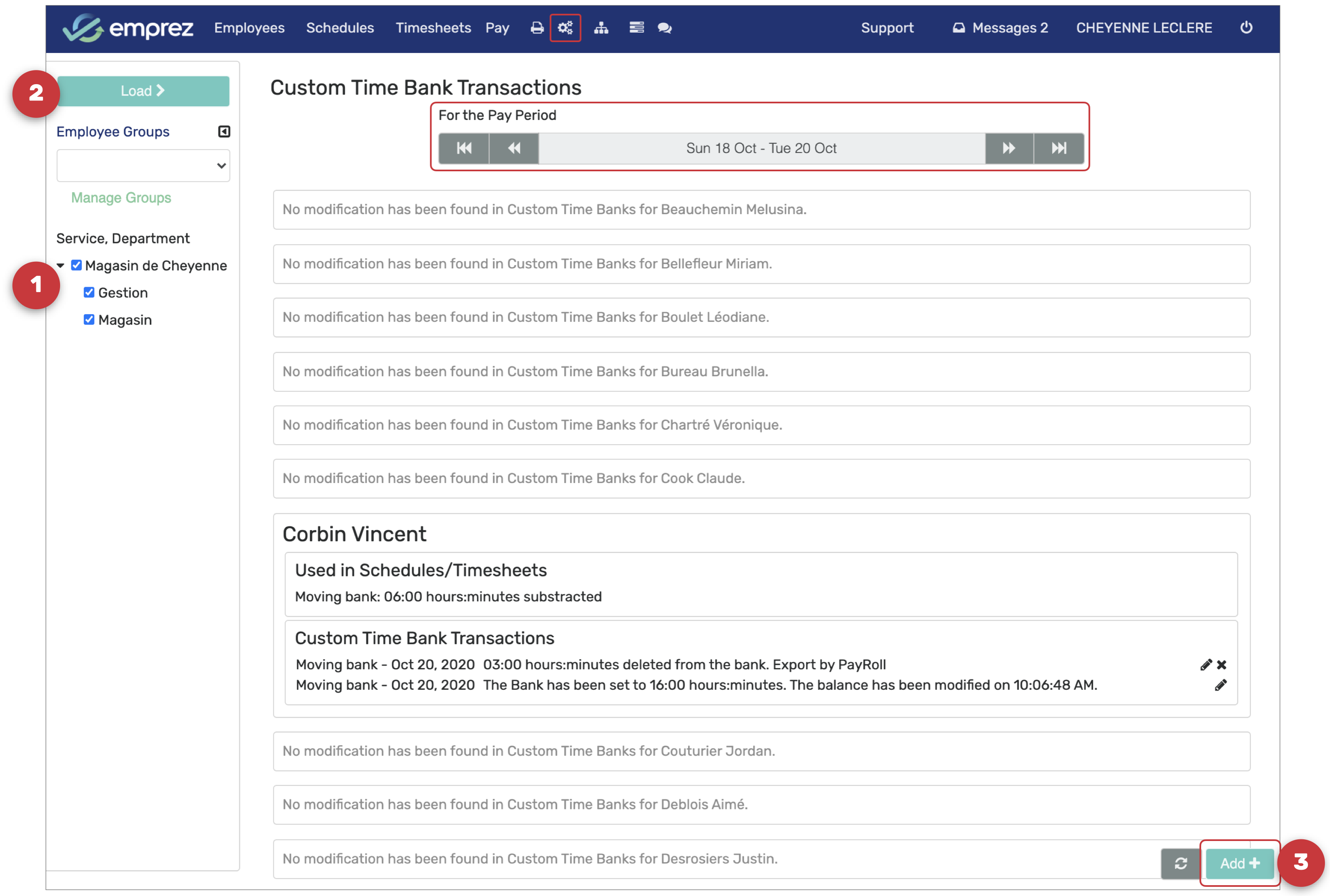Open the settings gears icon

pyautogui.click(x=565, y=28)
